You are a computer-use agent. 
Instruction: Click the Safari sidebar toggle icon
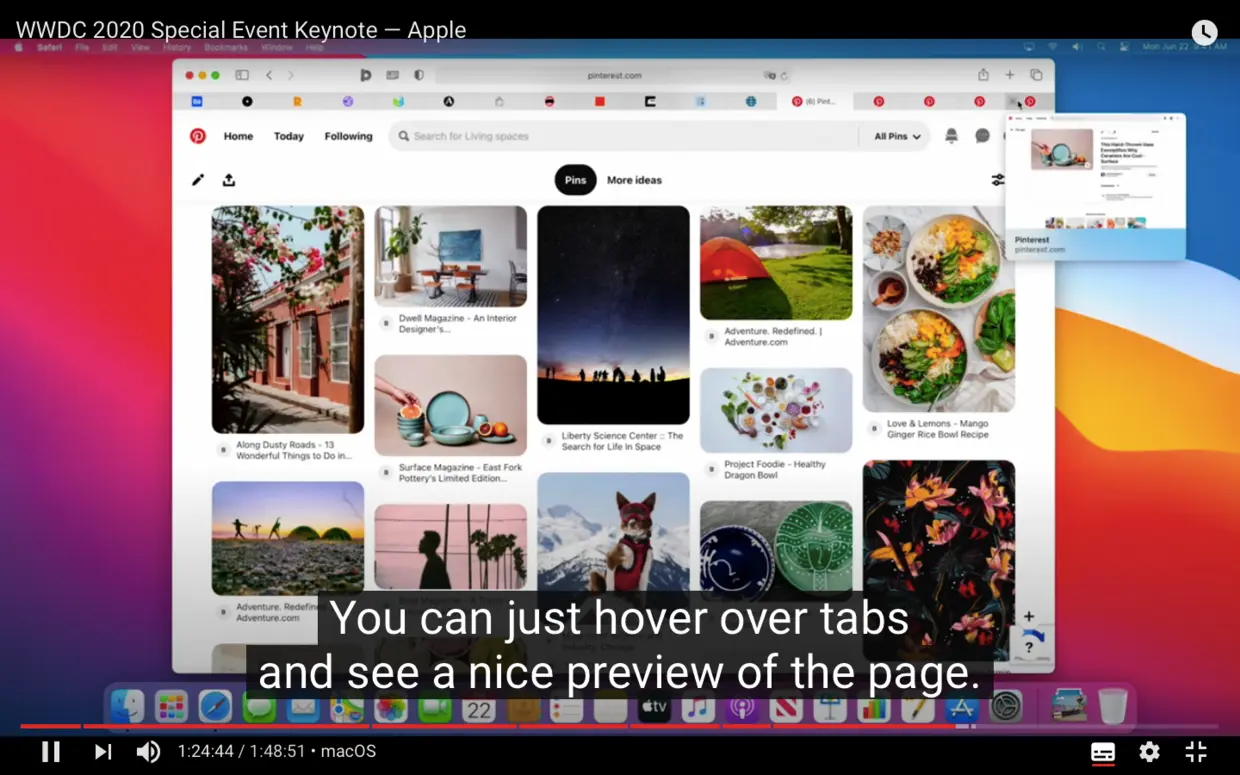pyautogui.click(x=242, y=75)
